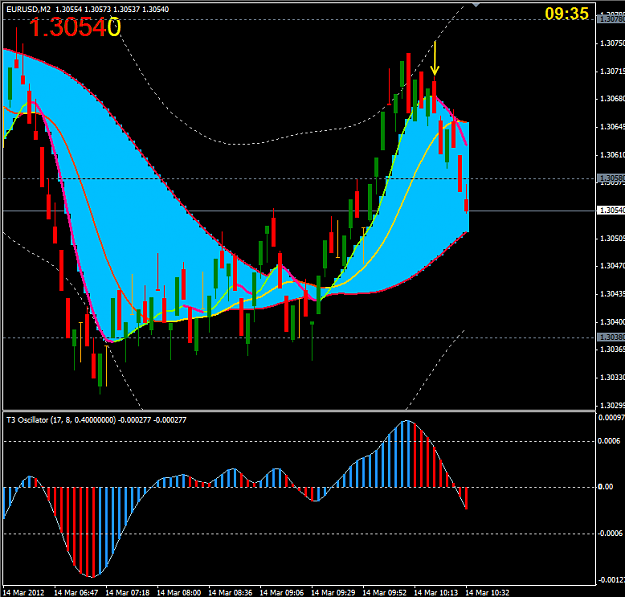Screen dimensions: 625x597
Task: Click the EURUSD,M2 chart title text
Action: pos(28,9)
